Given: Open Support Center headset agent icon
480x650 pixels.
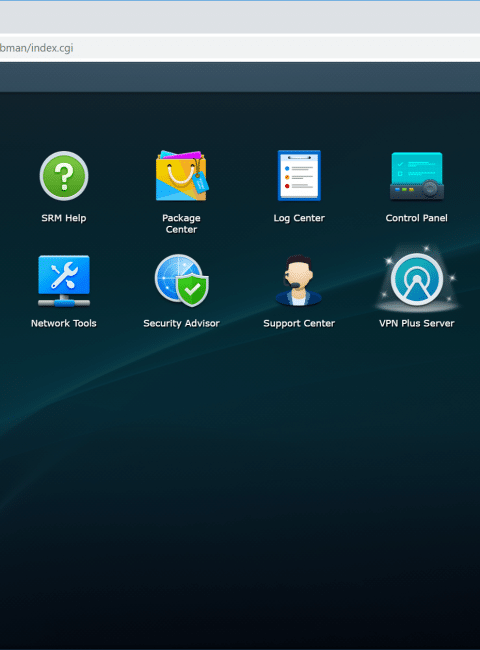Looking at the screenshot, I should [x=299, y=281].
